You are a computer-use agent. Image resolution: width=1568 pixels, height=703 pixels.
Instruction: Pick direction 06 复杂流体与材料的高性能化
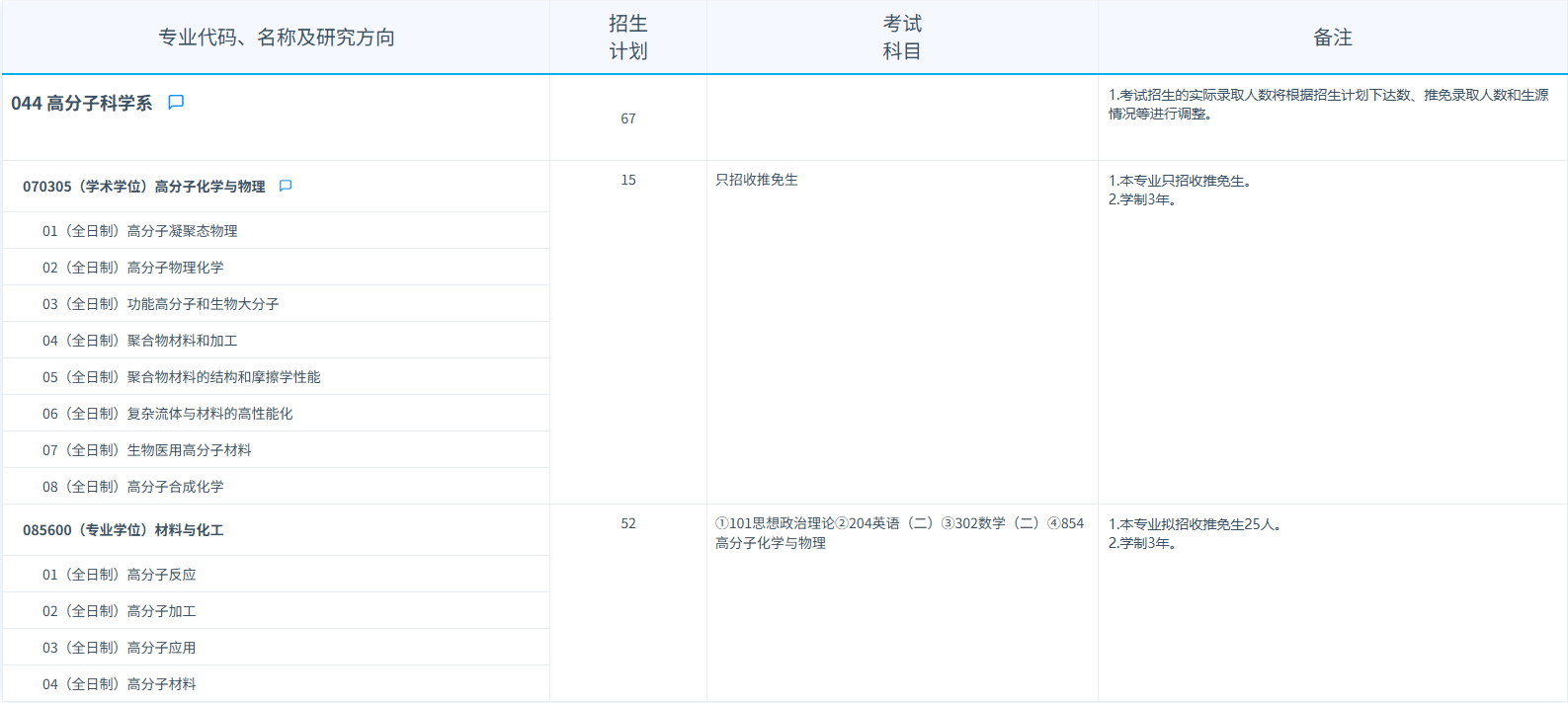coord(167,414)
